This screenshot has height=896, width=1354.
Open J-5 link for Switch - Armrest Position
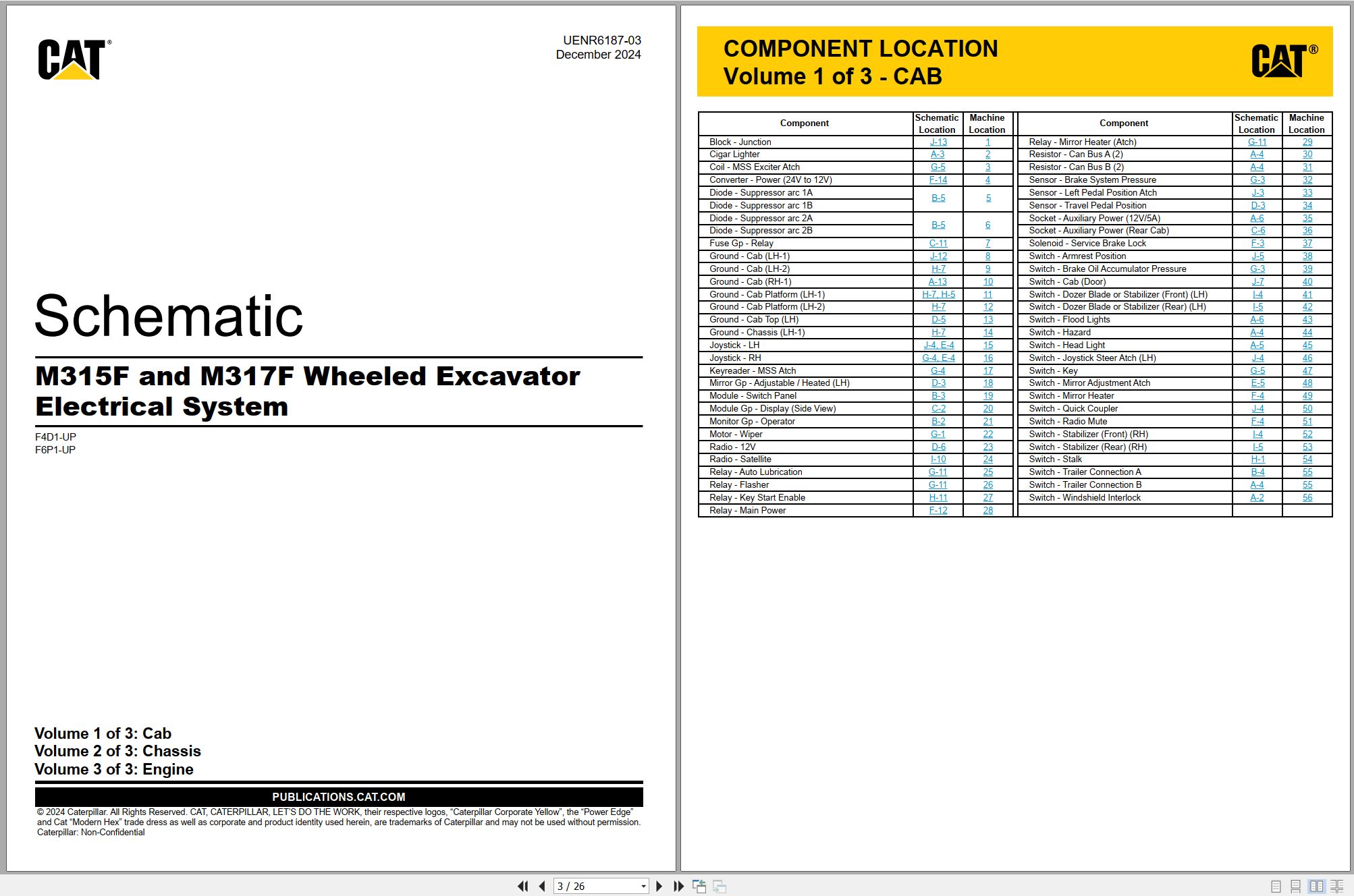[x=1257, y=256]
